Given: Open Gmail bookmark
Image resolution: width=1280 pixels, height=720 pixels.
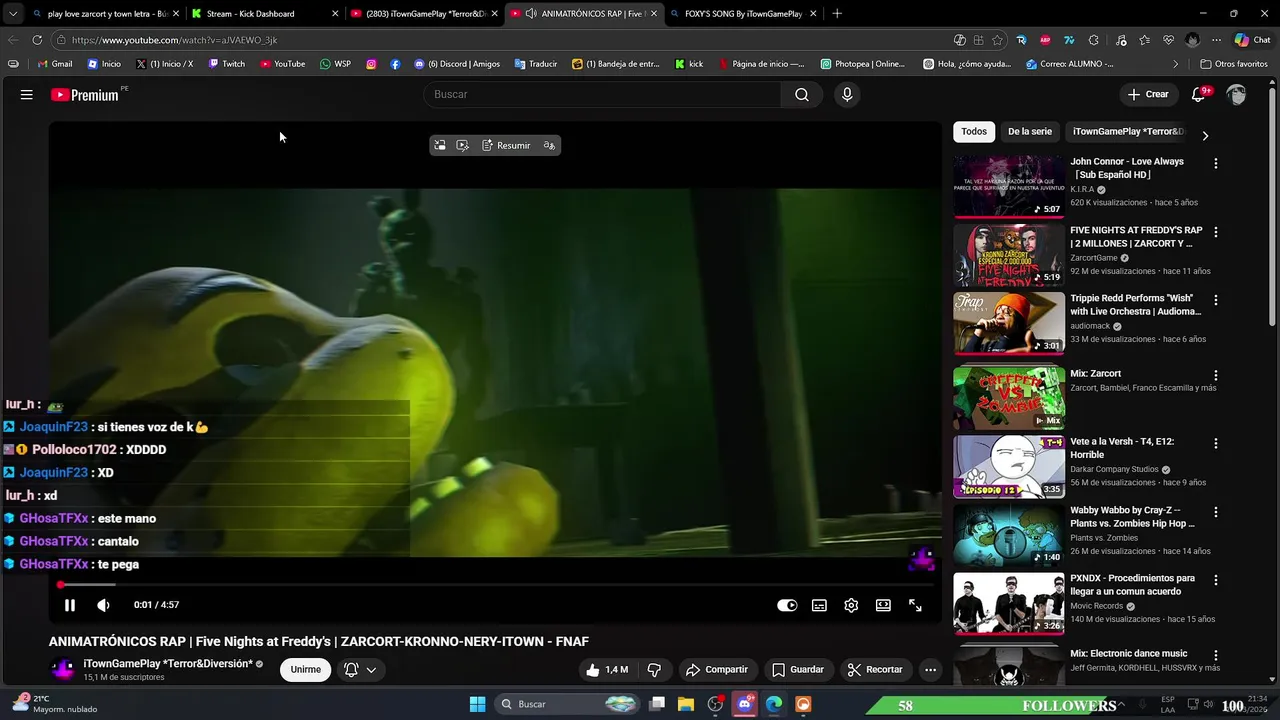Looking at the screenshot, I should (55, 64).
